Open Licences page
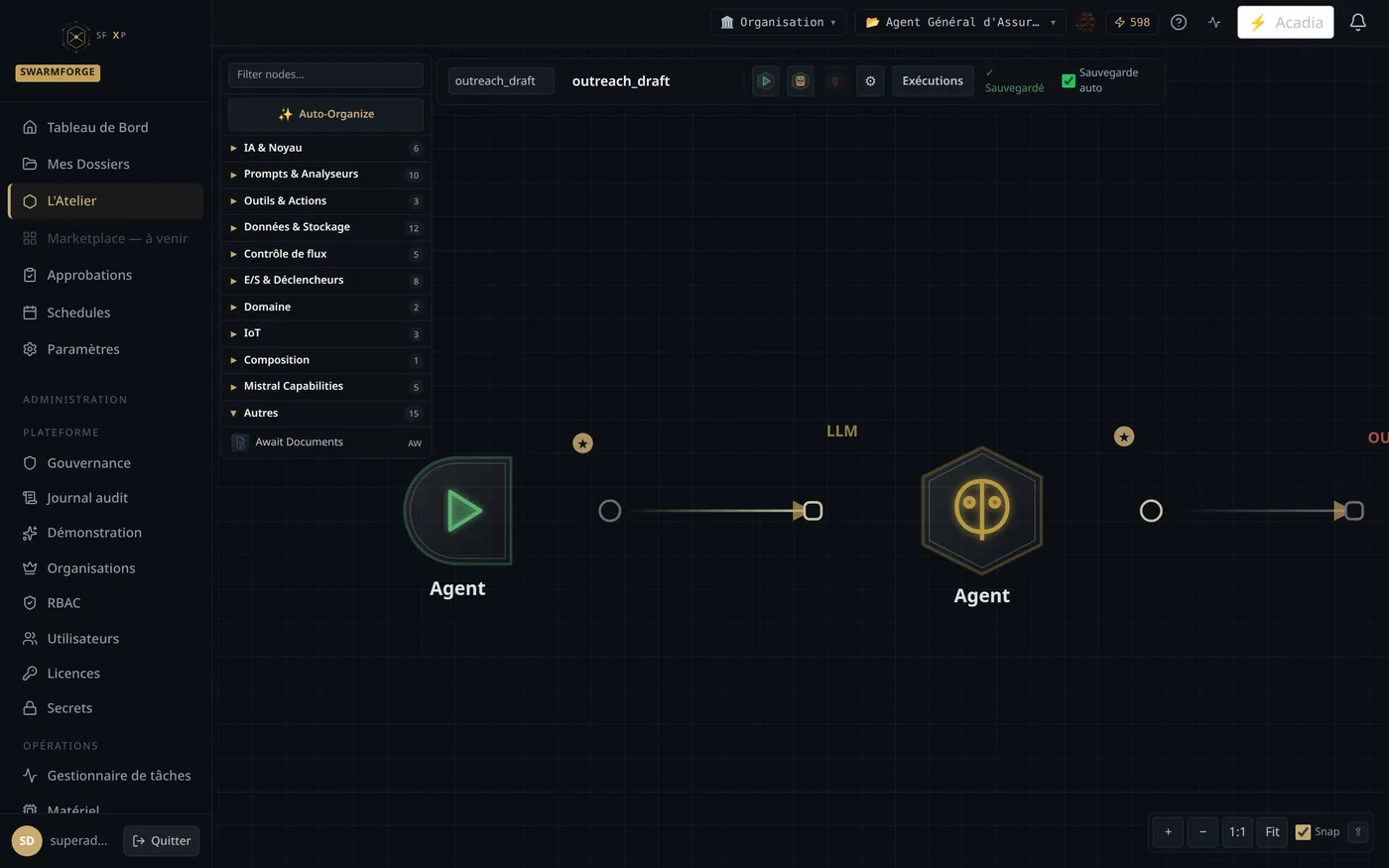 click(106, 674)
